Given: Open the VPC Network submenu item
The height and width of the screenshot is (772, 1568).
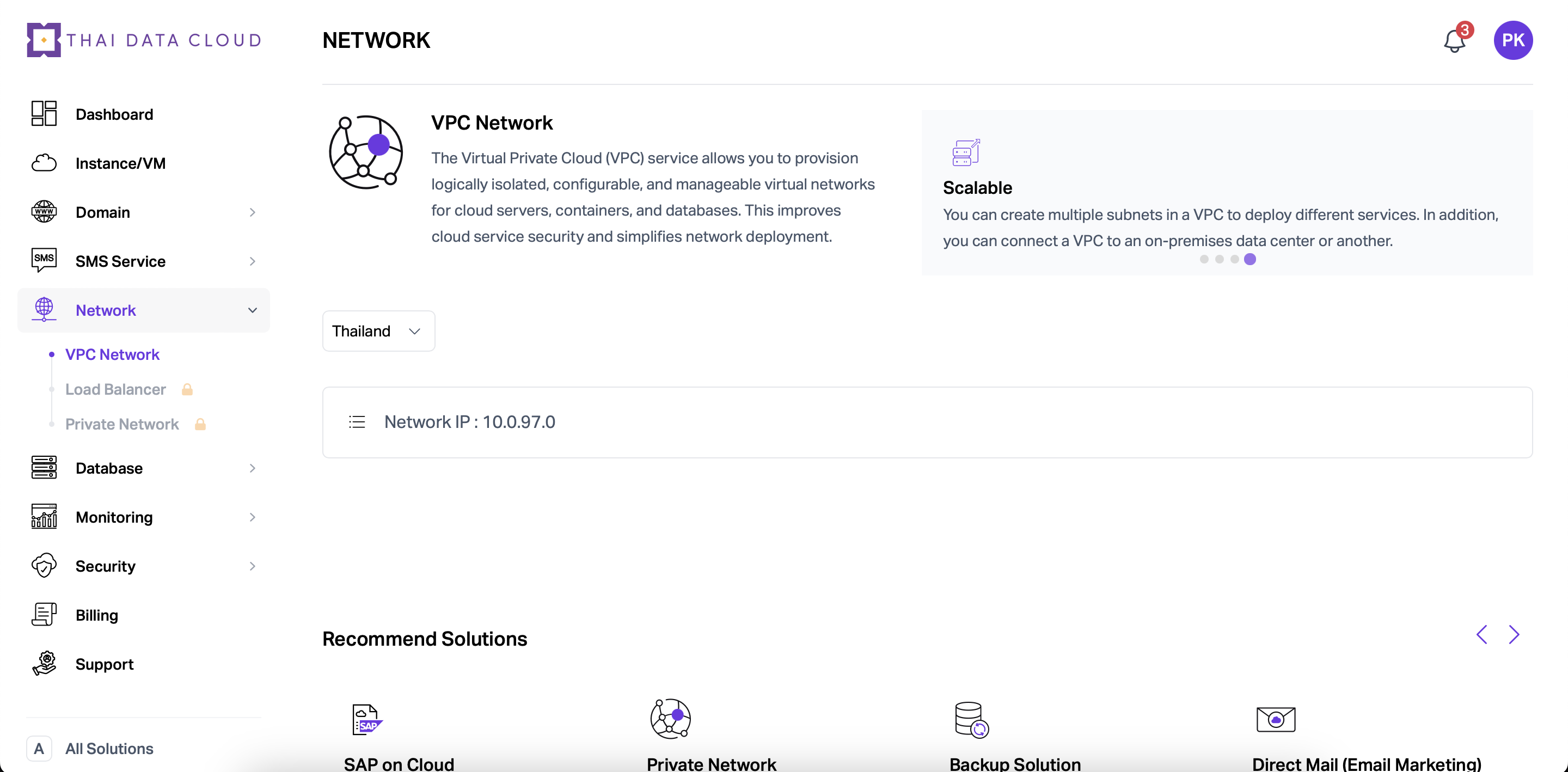Looking at the screenshot, I should point(112,354).
